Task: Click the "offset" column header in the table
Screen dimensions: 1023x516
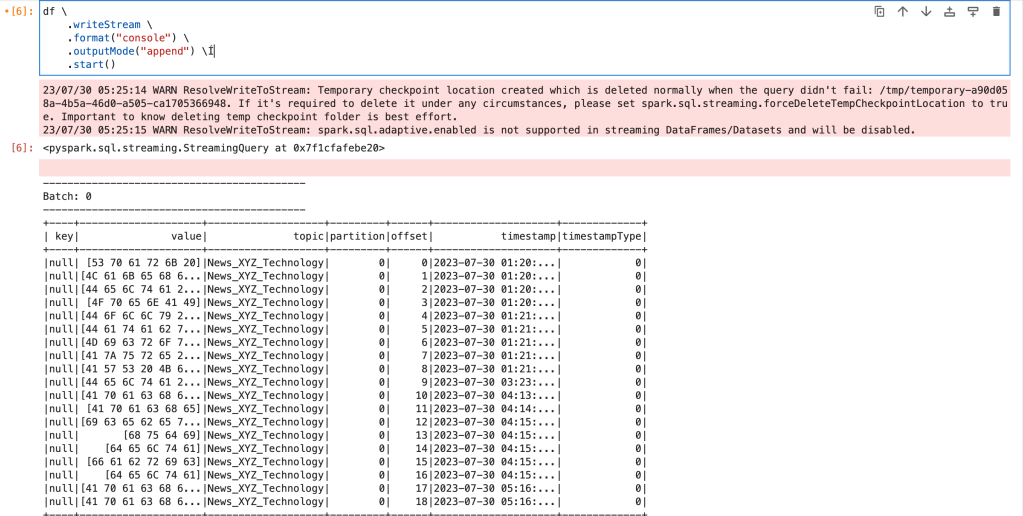Action: tap(410, 236)
